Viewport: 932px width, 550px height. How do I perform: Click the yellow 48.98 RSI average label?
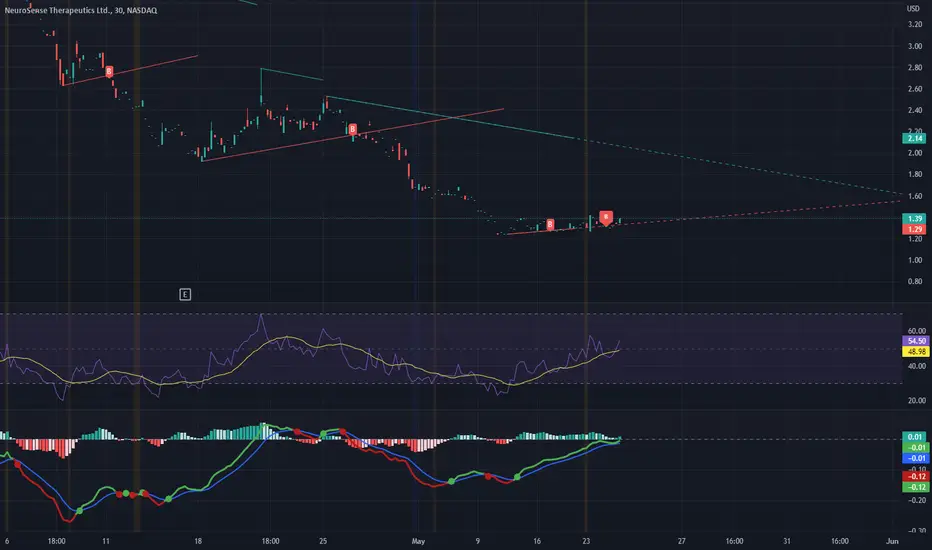click(x=914, y=351)
